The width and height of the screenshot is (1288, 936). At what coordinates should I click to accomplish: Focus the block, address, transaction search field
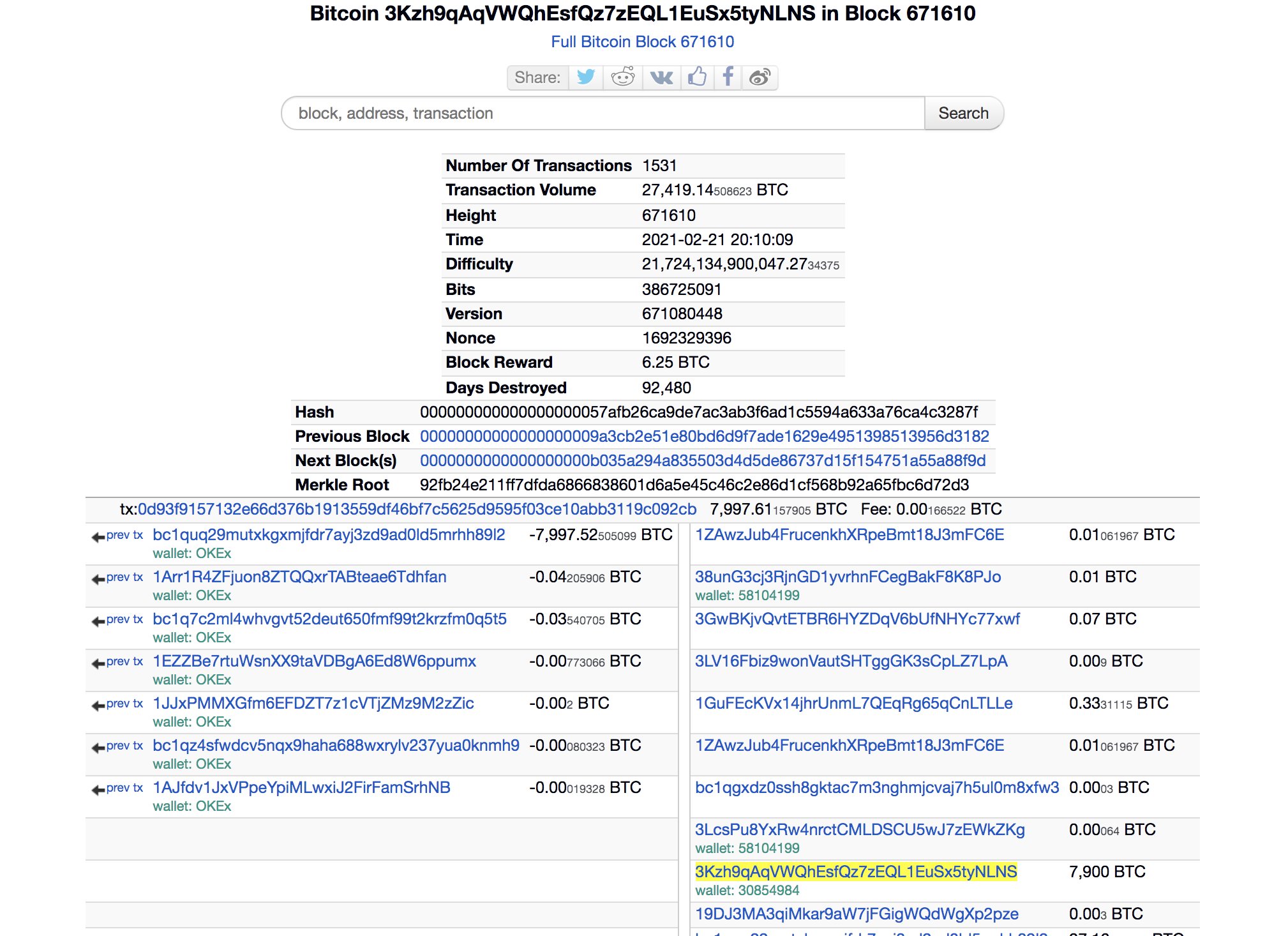603,114
